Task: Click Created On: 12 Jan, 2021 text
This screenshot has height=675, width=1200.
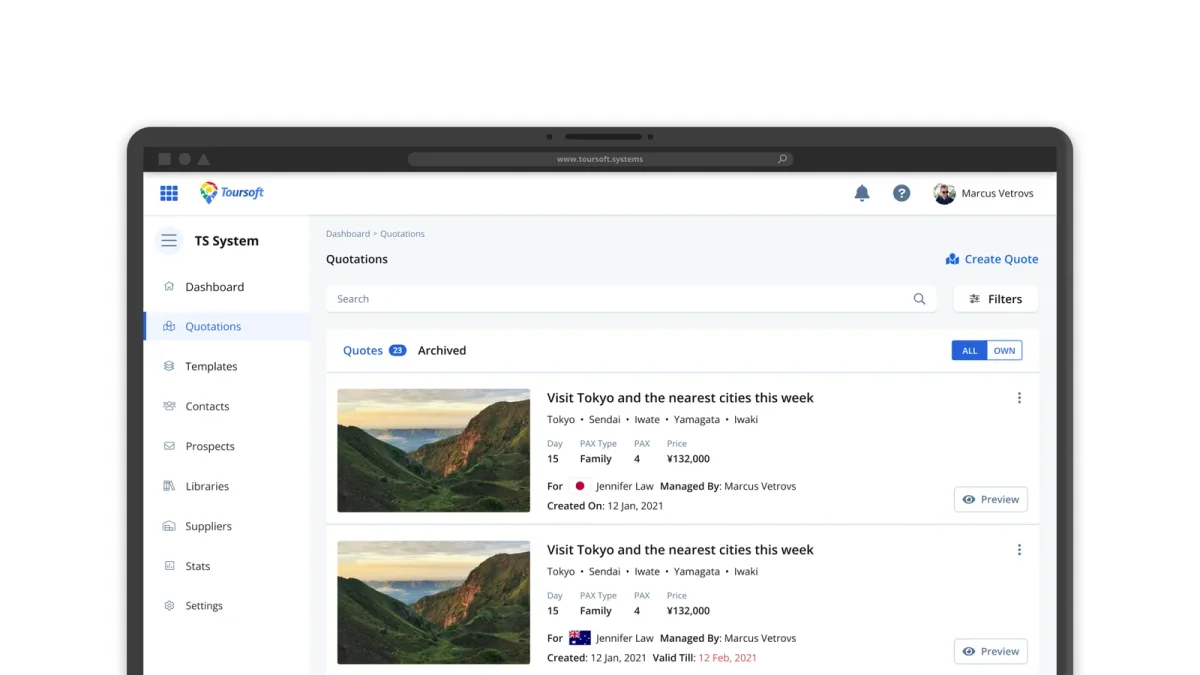Action: pyautogui.click(x=605, y=506)
